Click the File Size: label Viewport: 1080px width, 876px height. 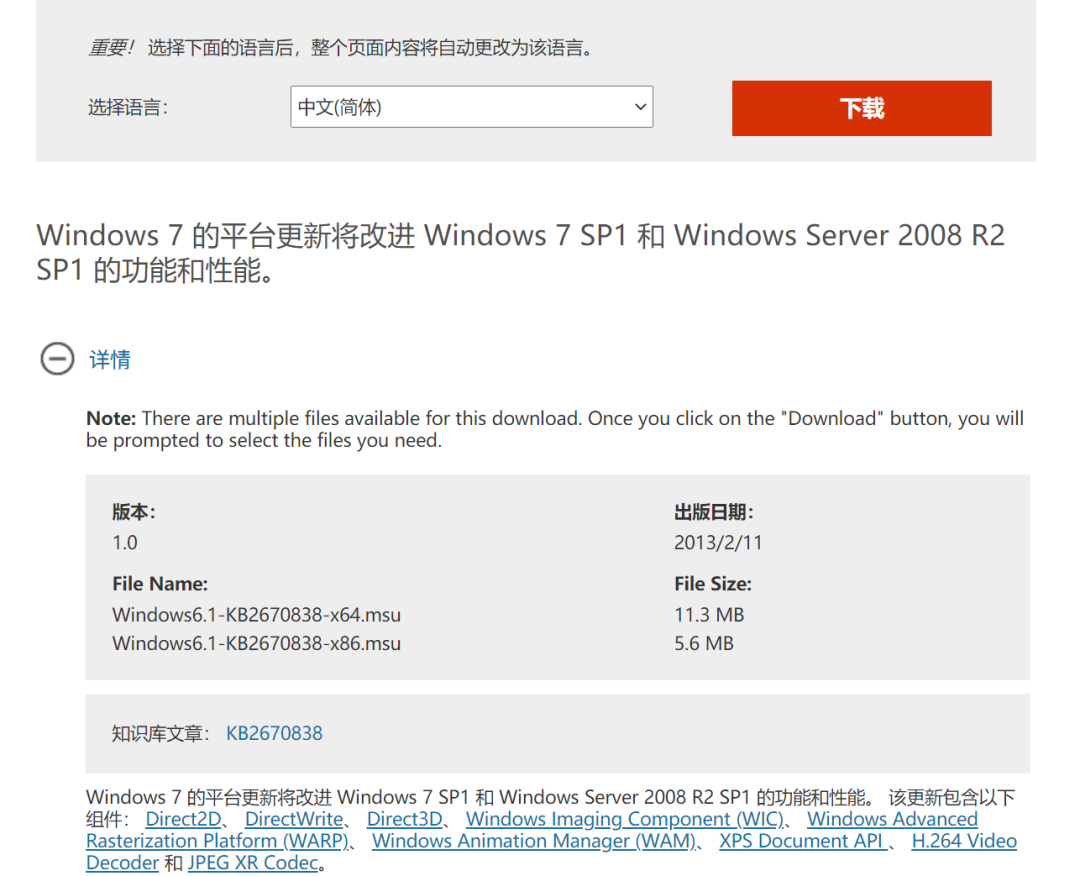click(713, 584)
